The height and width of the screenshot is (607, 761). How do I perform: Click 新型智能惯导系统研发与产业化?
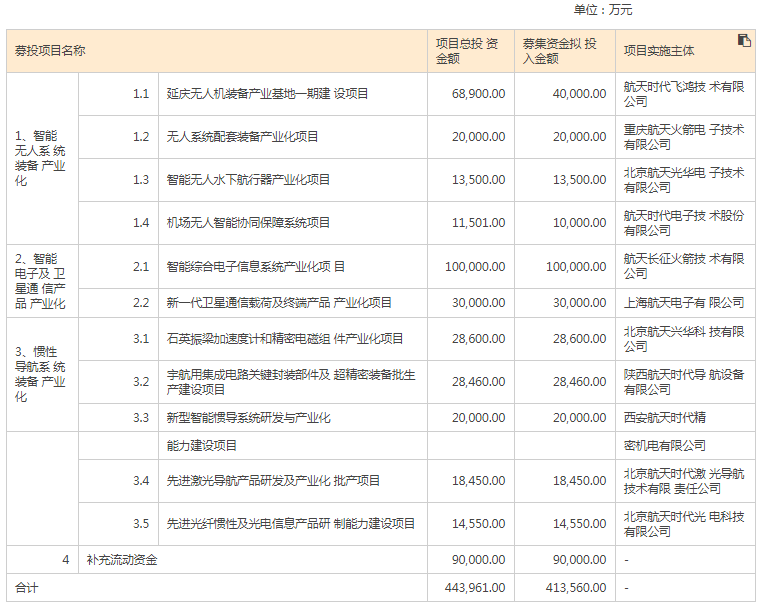coord(248,418)
